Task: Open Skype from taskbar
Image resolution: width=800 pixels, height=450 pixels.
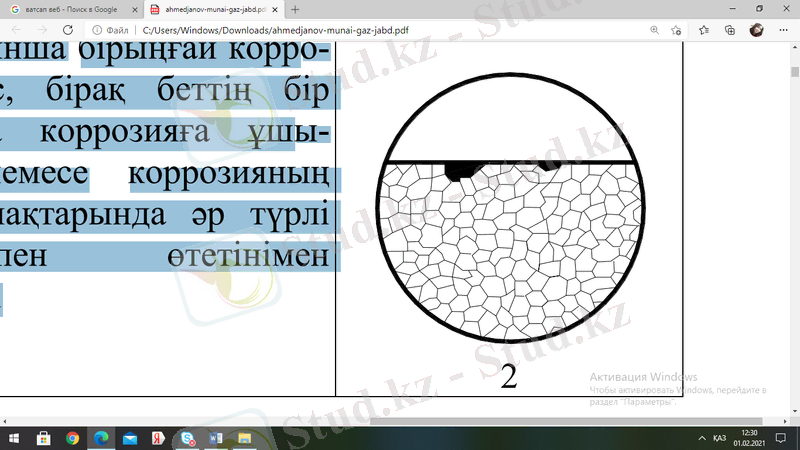Action: click(x=187, y=438)
